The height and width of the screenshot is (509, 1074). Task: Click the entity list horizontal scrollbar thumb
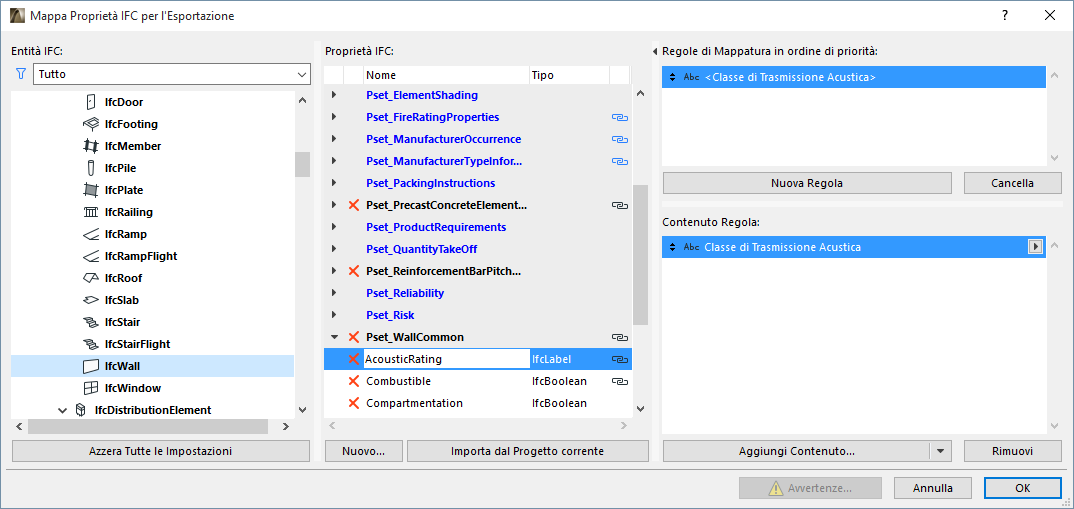[148, 426]
